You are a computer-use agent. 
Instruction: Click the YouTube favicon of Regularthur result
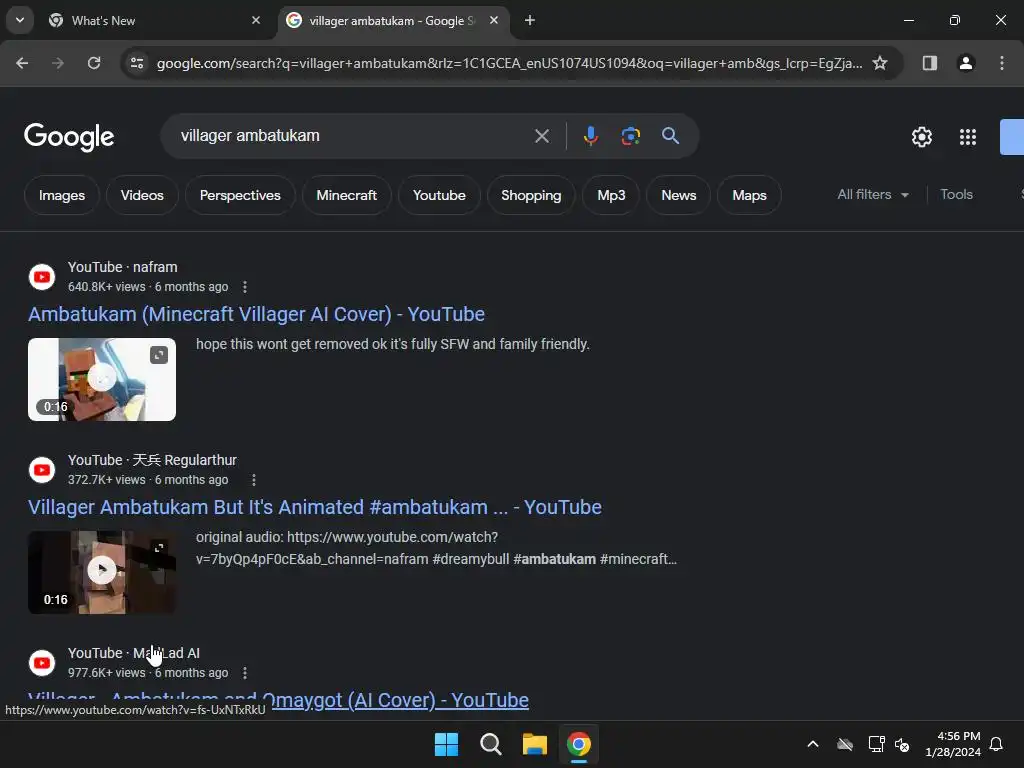(x=42, y=470)
